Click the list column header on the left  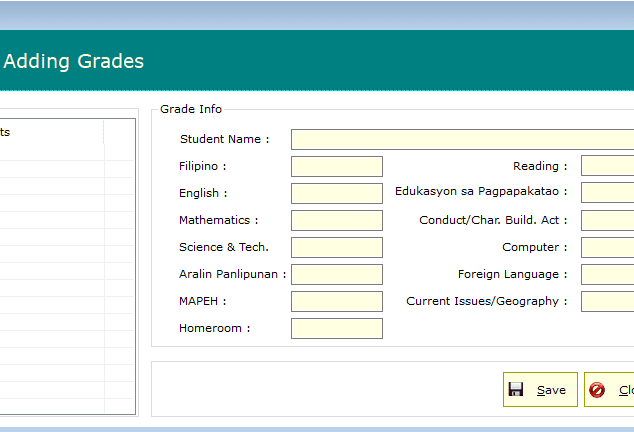click(50, 132)
